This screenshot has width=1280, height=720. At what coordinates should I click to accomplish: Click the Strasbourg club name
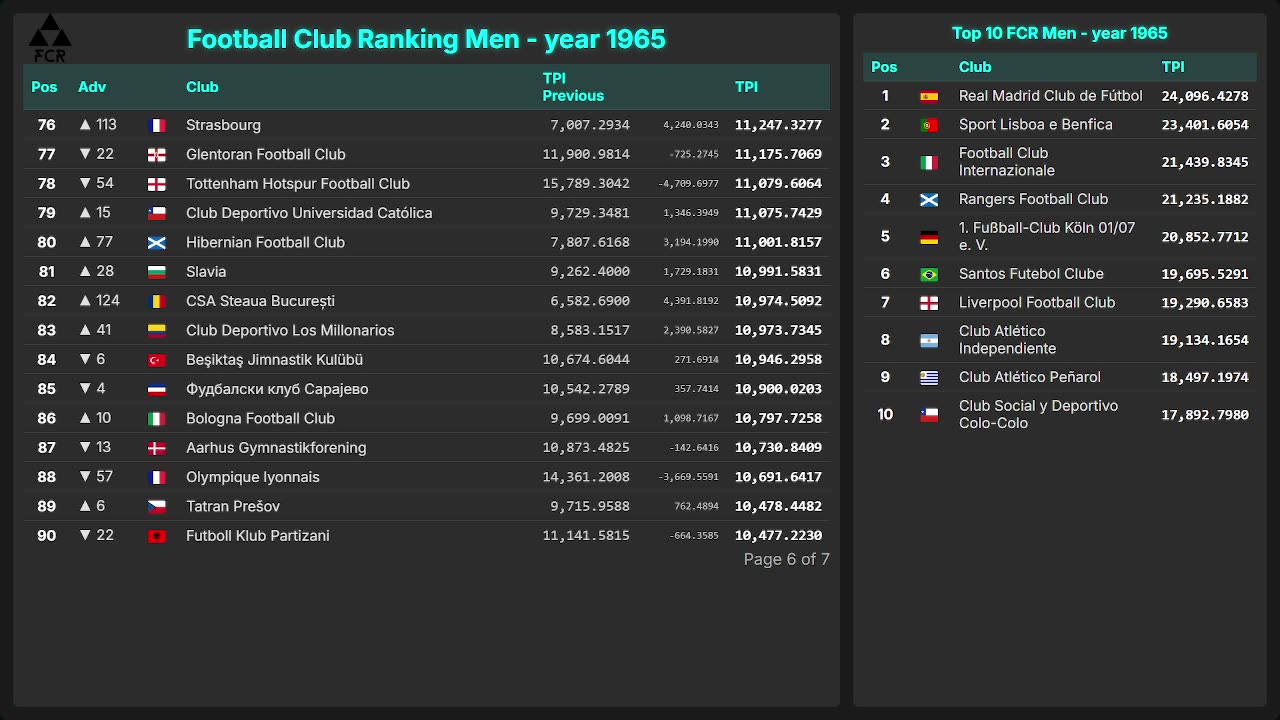point(223,125)
